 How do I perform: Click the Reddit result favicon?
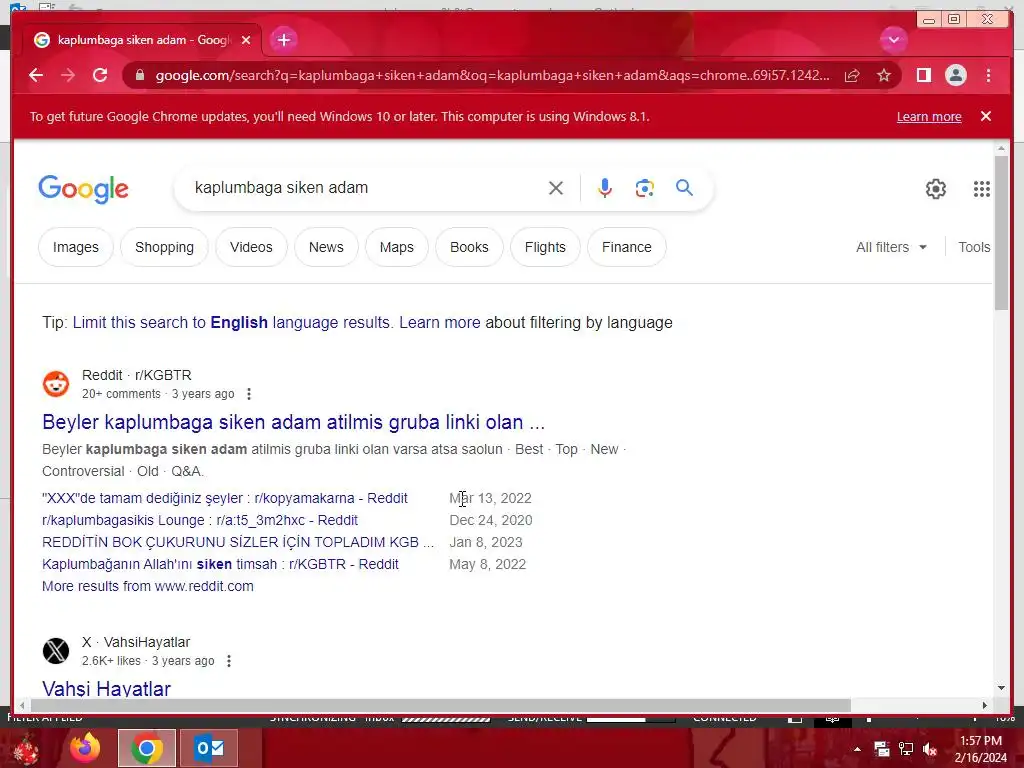pyautogui.click(x=56, y=384)
